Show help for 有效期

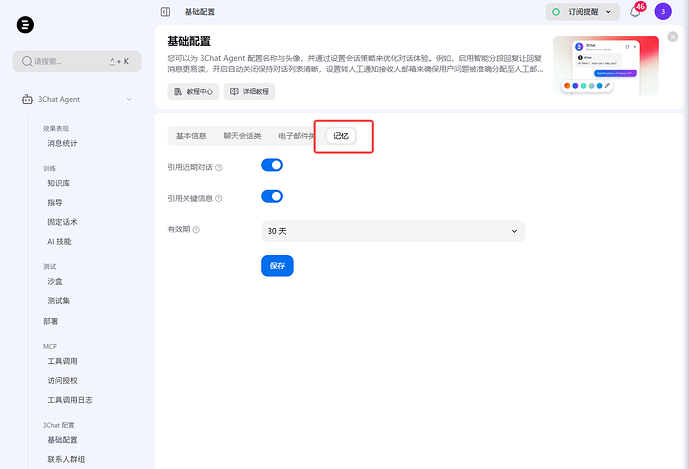[196, 229]
